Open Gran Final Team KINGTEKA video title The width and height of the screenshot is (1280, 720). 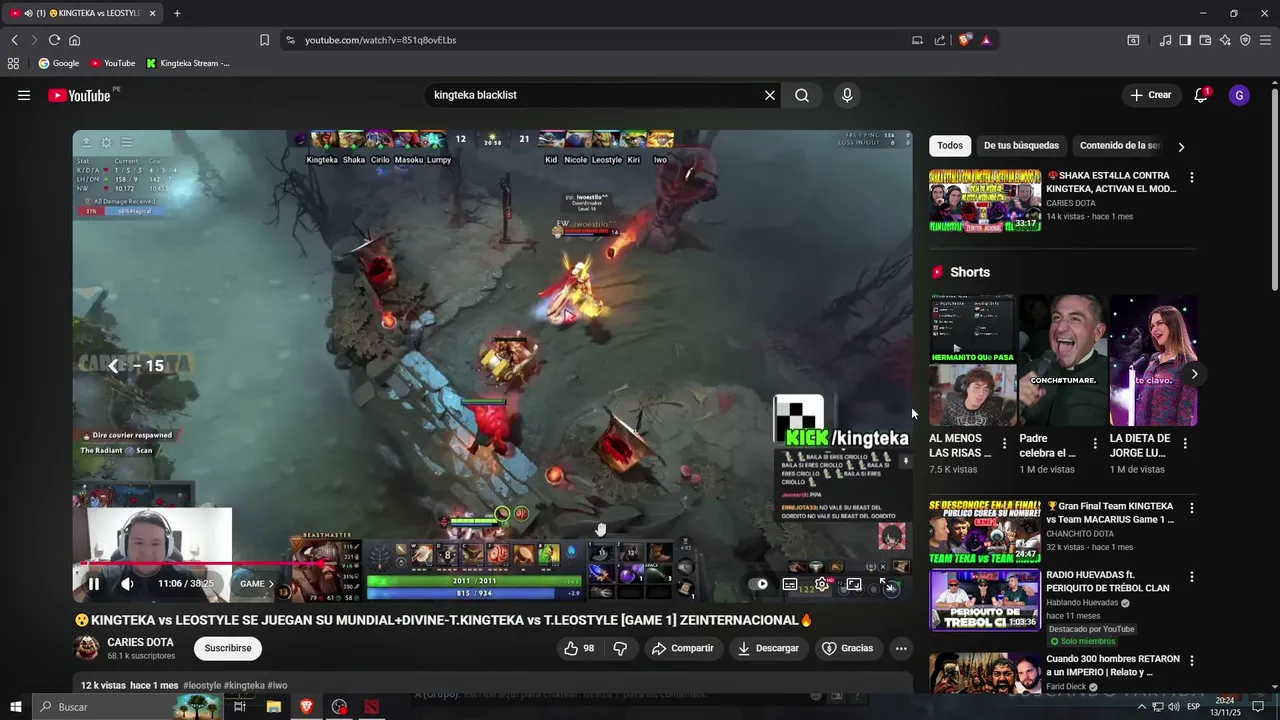coord(1110,513)
